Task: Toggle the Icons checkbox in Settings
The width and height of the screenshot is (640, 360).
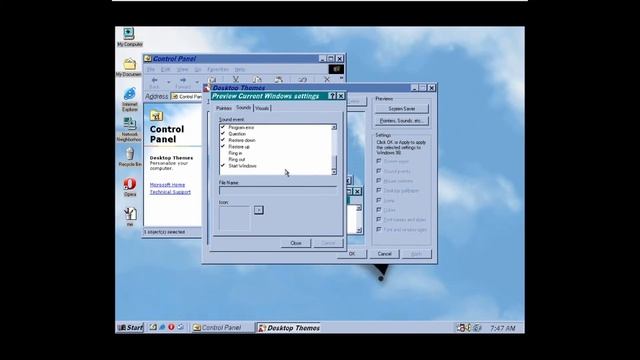Action: (379, 200)
